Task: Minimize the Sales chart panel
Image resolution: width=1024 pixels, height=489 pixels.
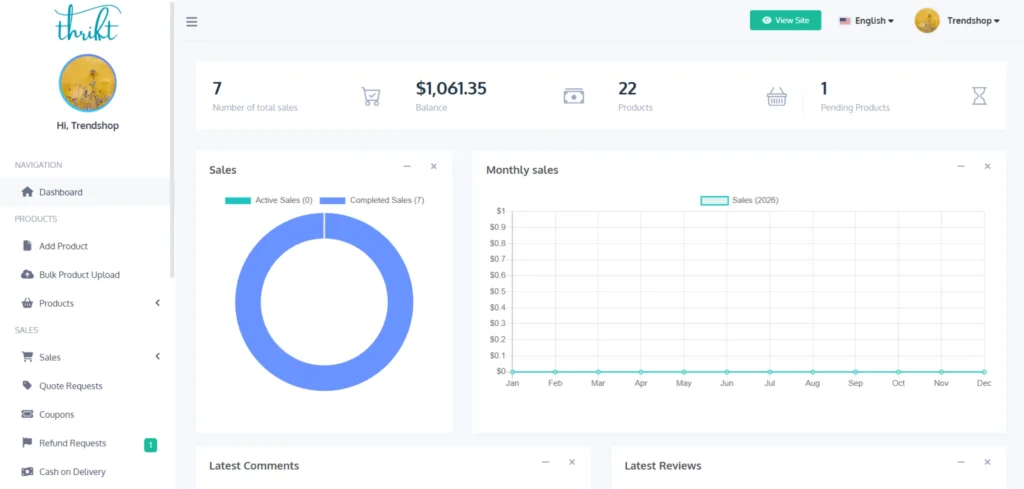Action: pyautogui.click(x=407, y=167)
